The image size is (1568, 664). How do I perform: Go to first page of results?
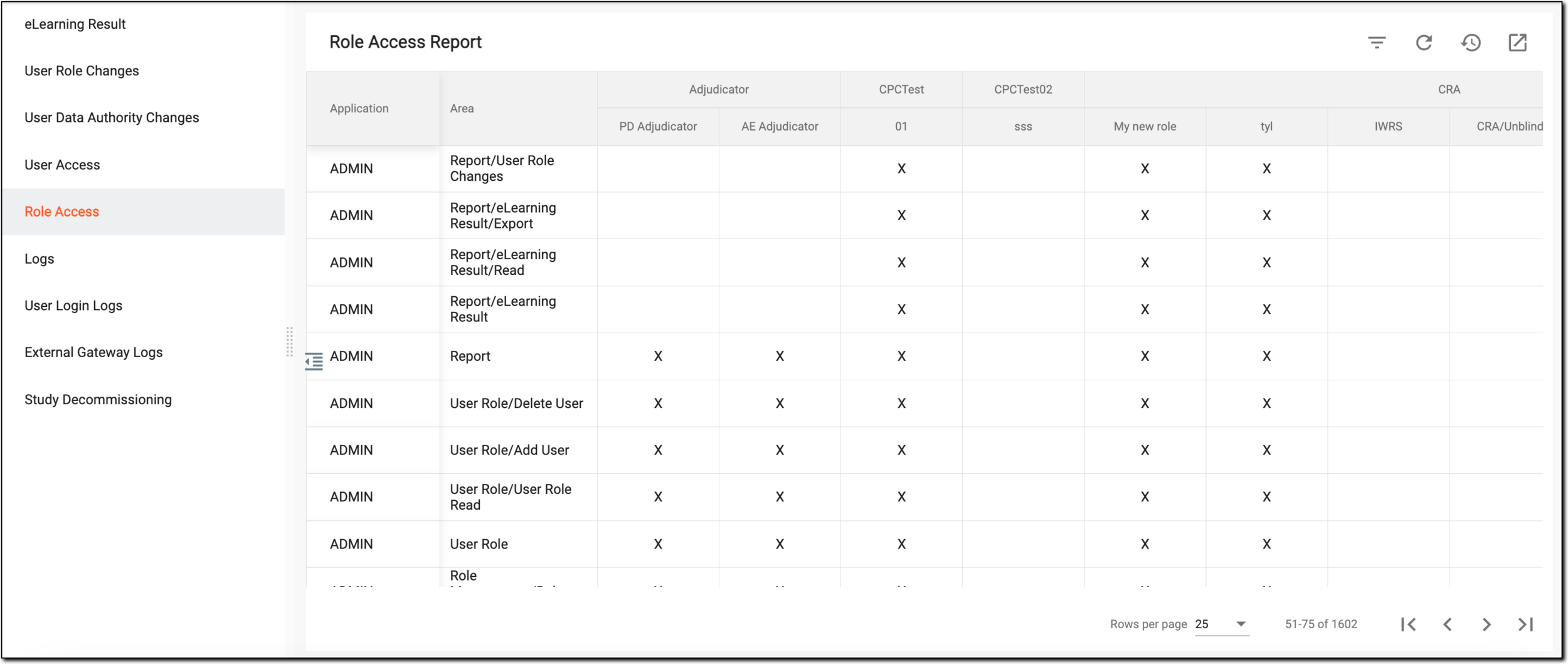point(1409,624)
